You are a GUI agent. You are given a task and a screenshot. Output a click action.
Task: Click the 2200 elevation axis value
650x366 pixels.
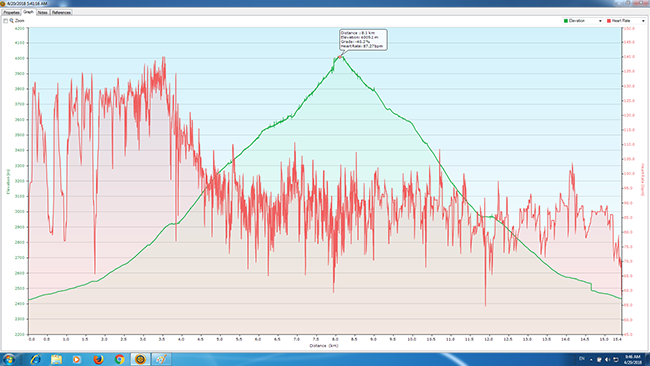[19, 334]
